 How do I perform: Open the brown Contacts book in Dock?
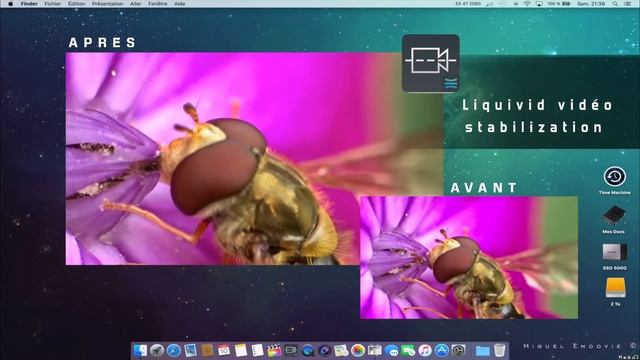pos(207,350)
